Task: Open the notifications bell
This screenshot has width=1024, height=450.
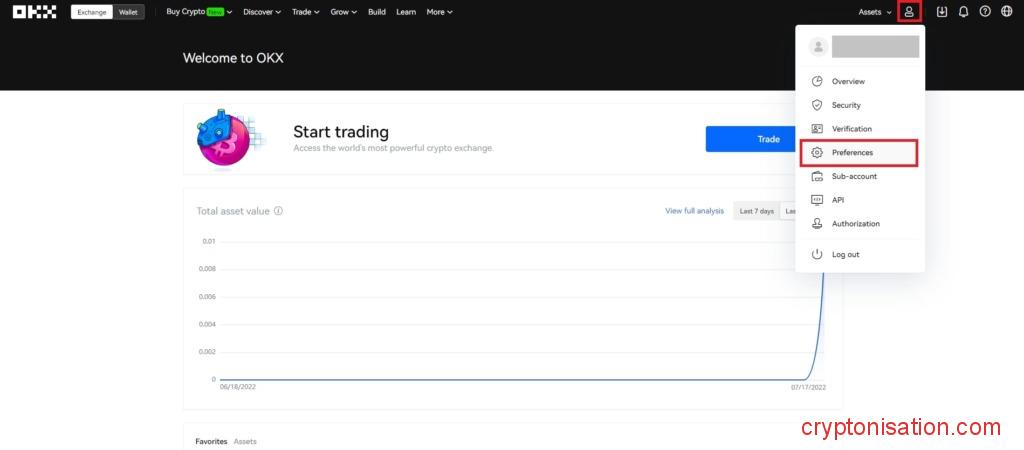Action: pyautogui.click(x=963, y=12)
